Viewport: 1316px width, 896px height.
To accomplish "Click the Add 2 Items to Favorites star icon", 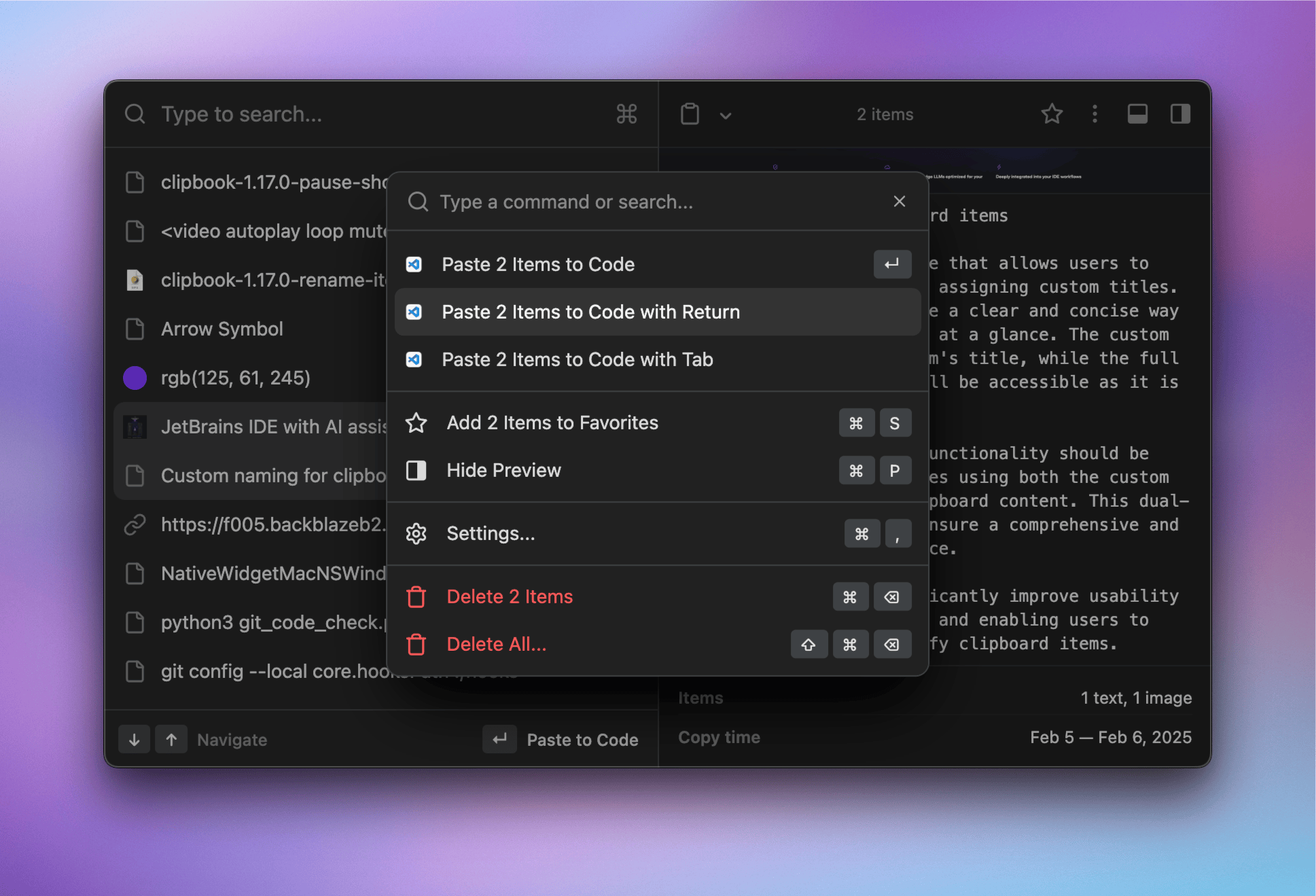I will click(419, 423).
